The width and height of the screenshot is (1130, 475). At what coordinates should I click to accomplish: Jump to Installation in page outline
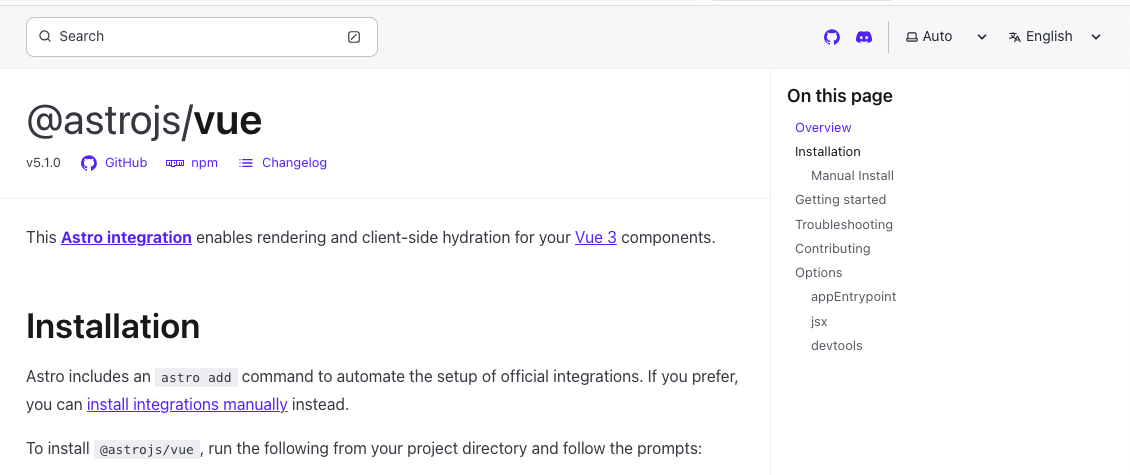[827, 151]
